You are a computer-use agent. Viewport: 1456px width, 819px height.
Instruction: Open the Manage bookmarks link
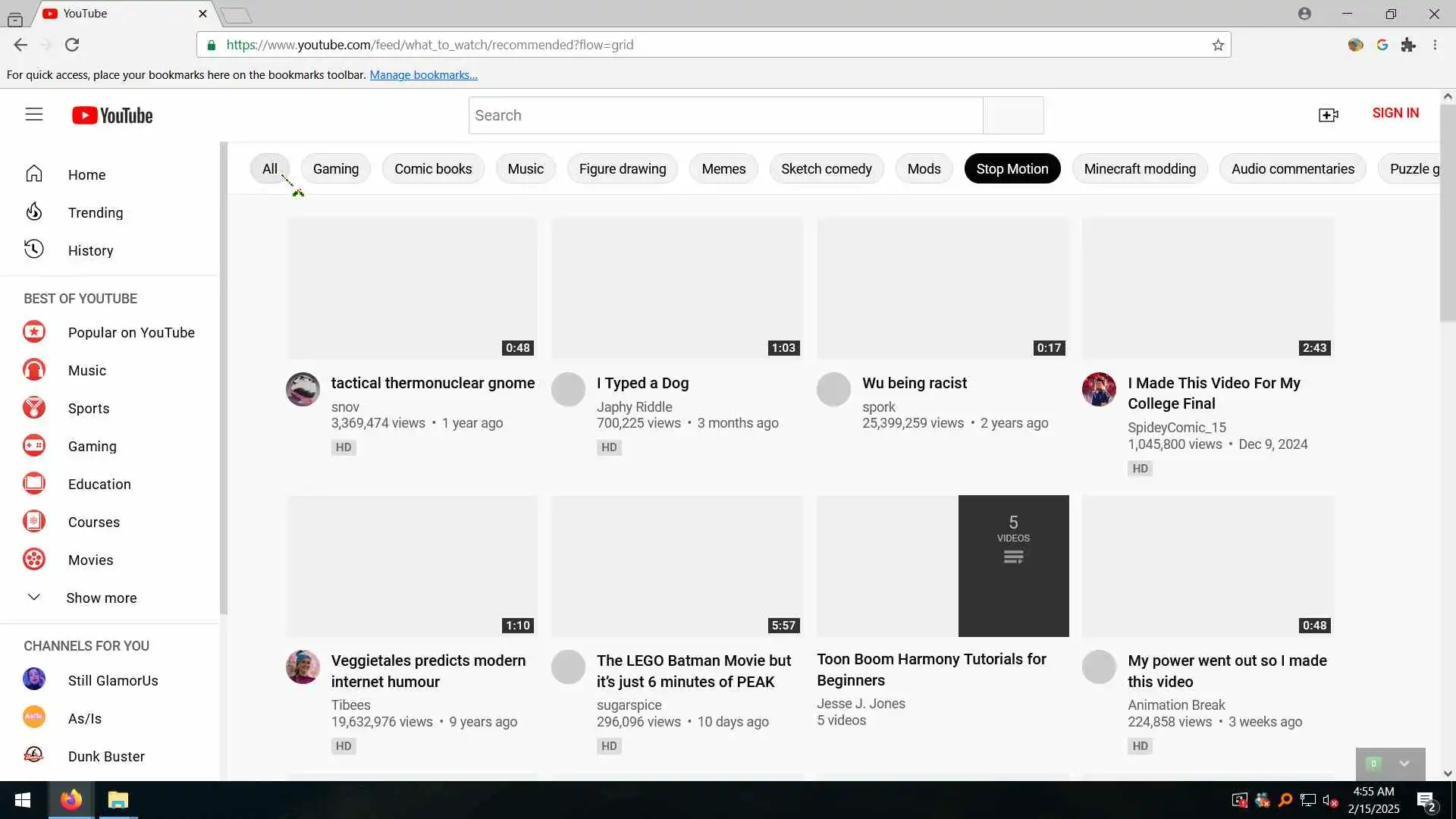(423, 74)
